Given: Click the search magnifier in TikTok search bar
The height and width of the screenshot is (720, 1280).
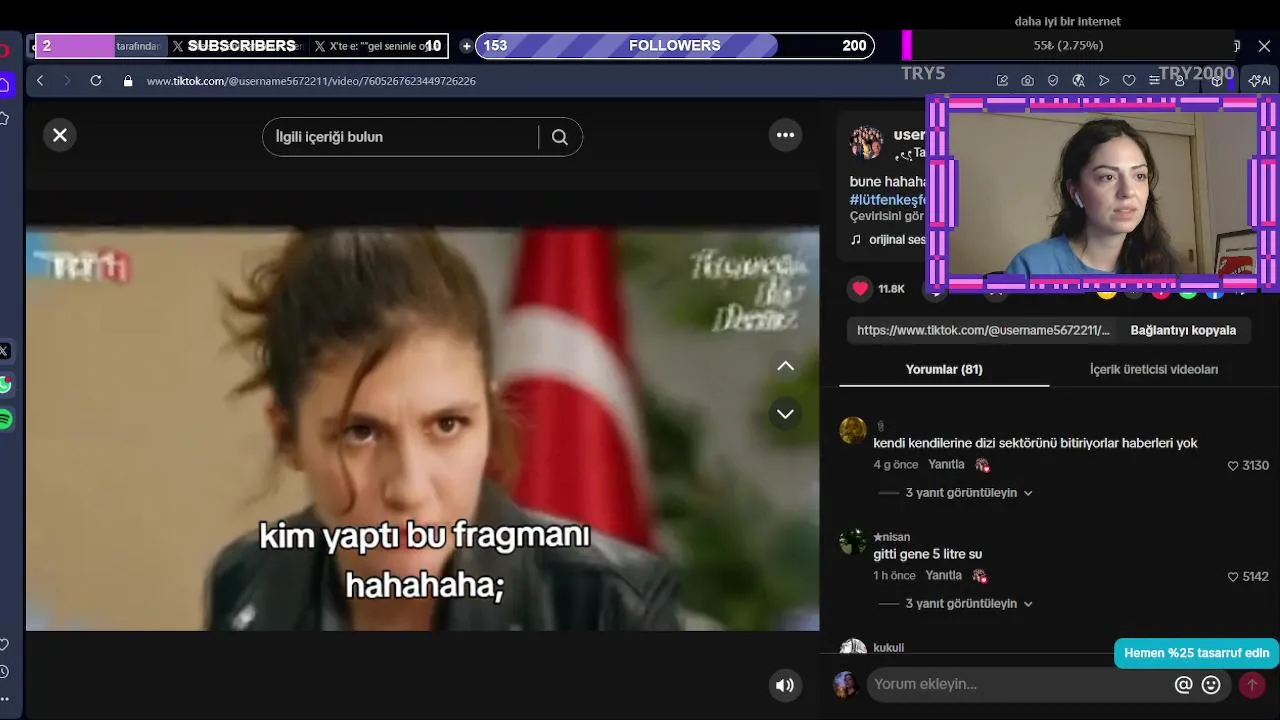Looking at the screenshot, I should (x=560, y=137).
